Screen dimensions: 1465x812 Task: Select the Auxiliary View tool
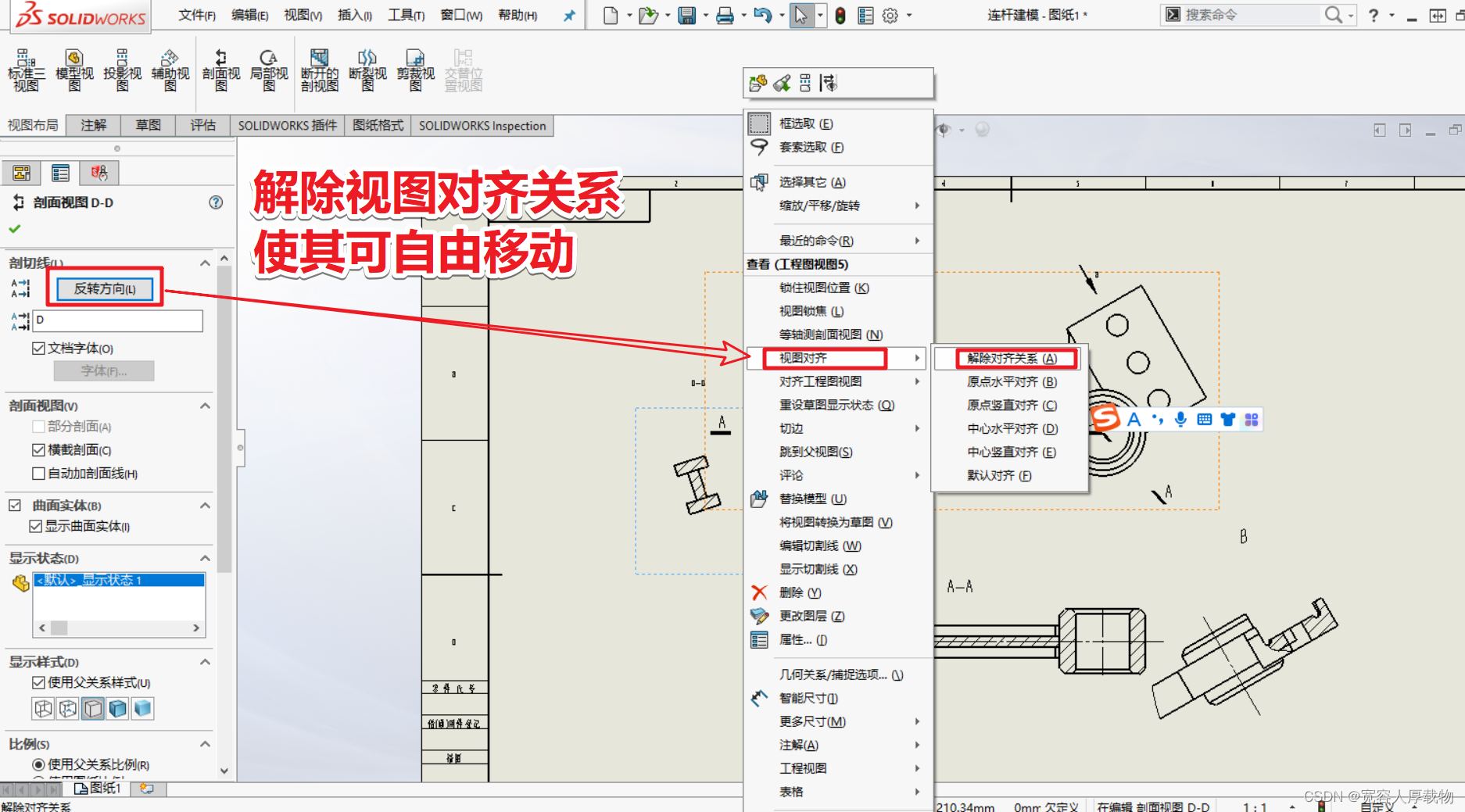point(170,70)
